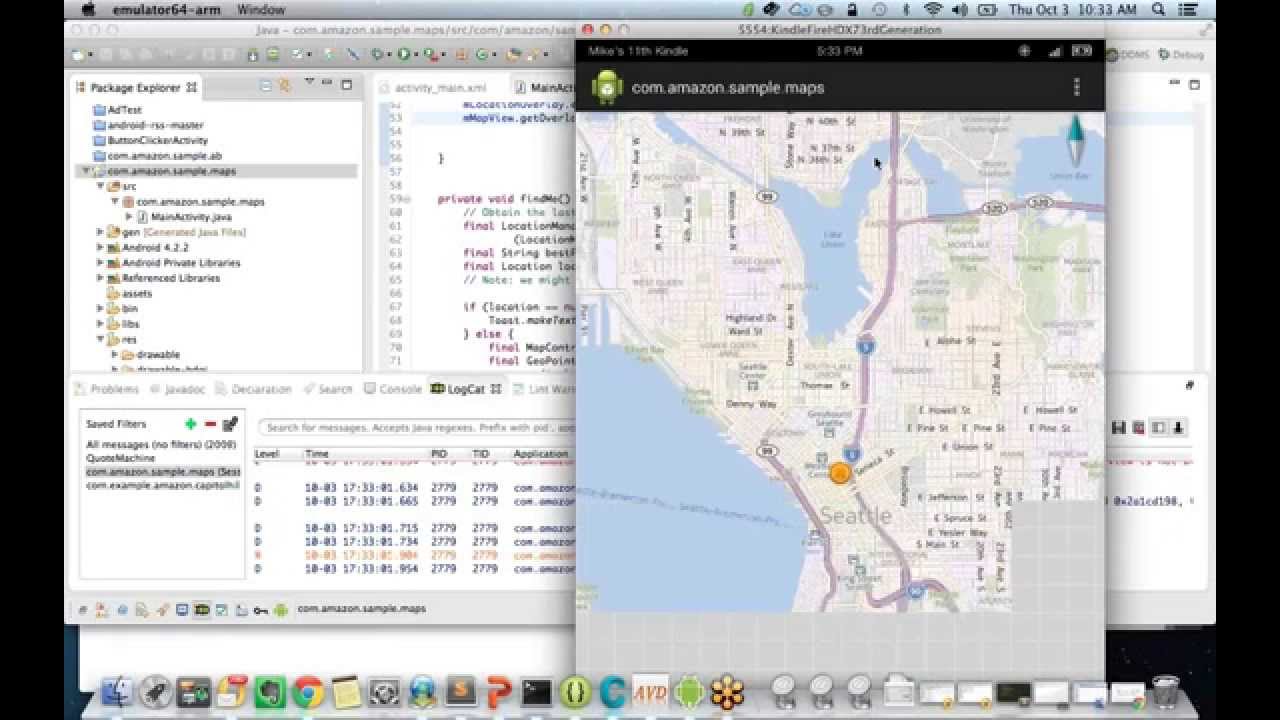Expand Android 4.2.2 library

(x=100, y=247)
